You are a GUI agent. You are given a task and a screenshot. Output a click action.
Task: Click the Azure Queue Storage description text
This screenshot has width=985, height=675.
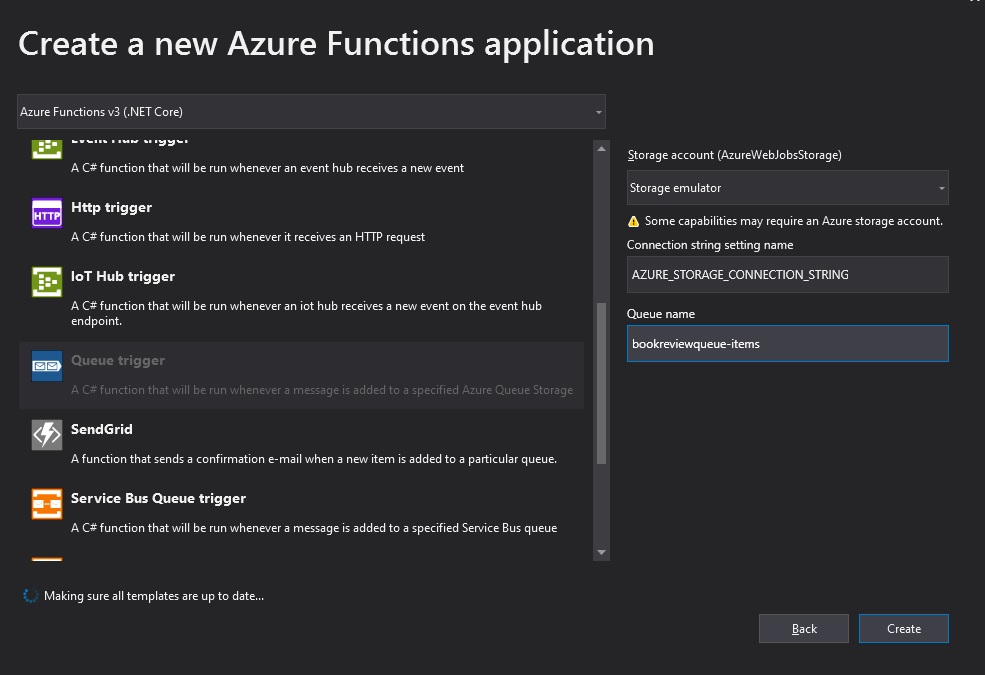[x=322, y=390]
